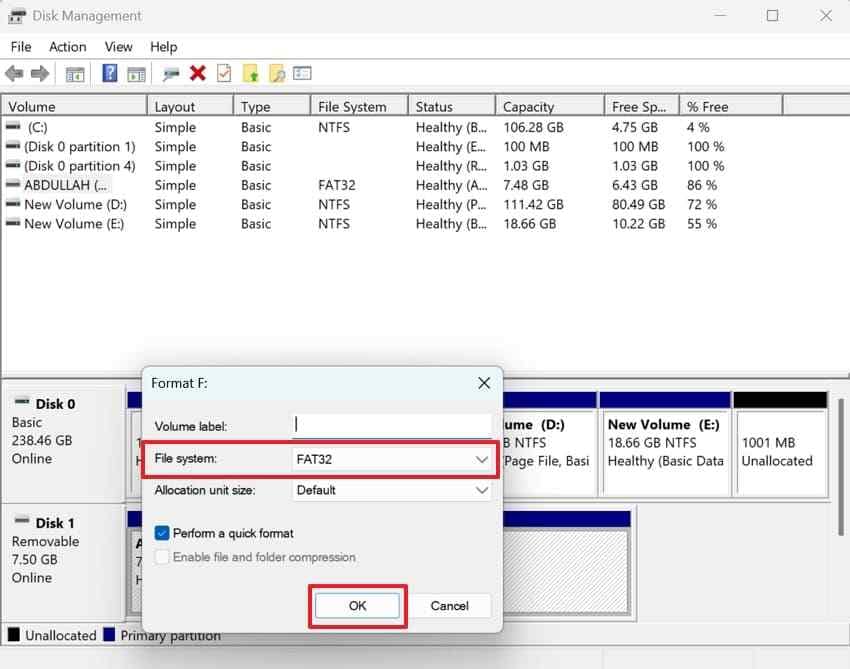Open the Help menu

164,47
